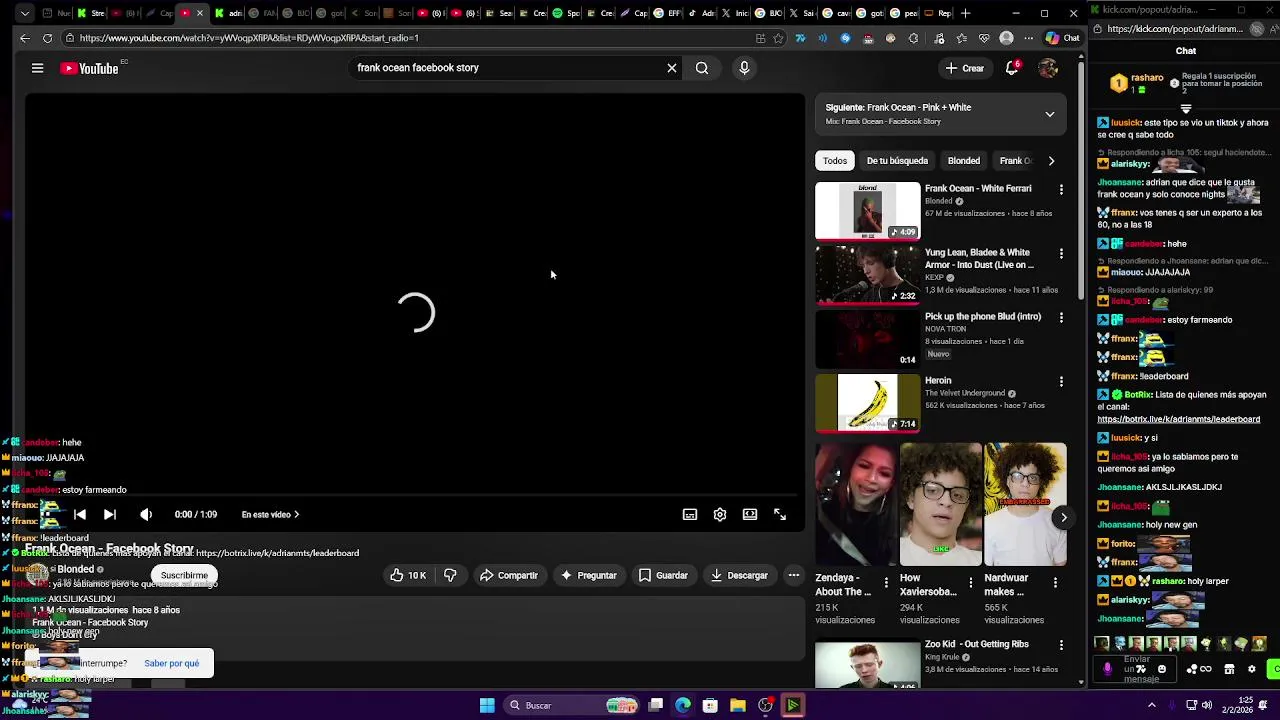Open the player settings gear
Screen dimensions: 1280x720
click(x=720, y=514)
